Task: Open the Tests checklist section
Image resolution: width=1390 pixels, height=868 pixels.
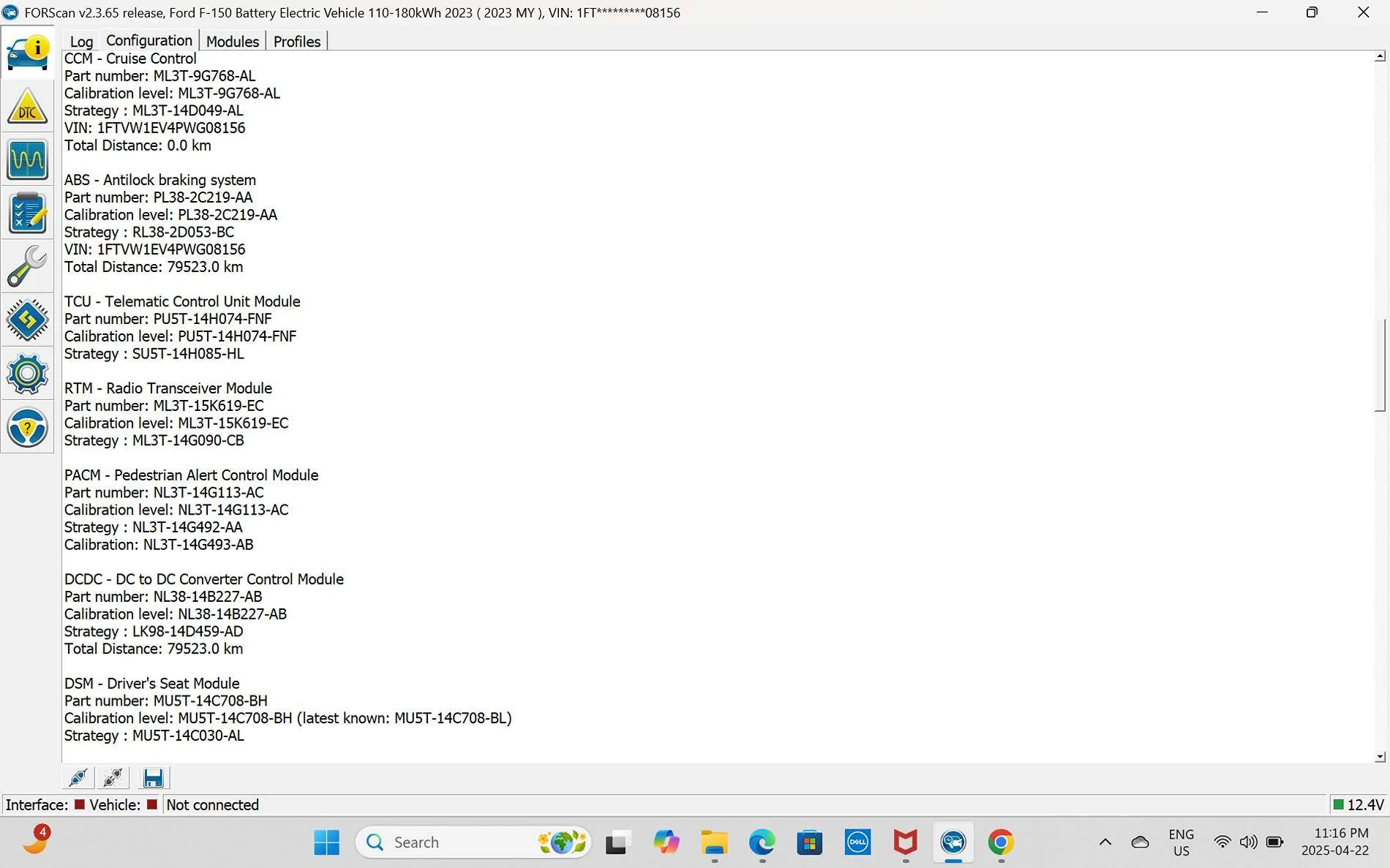Action: pyautogui.click(x=28, y=213)
